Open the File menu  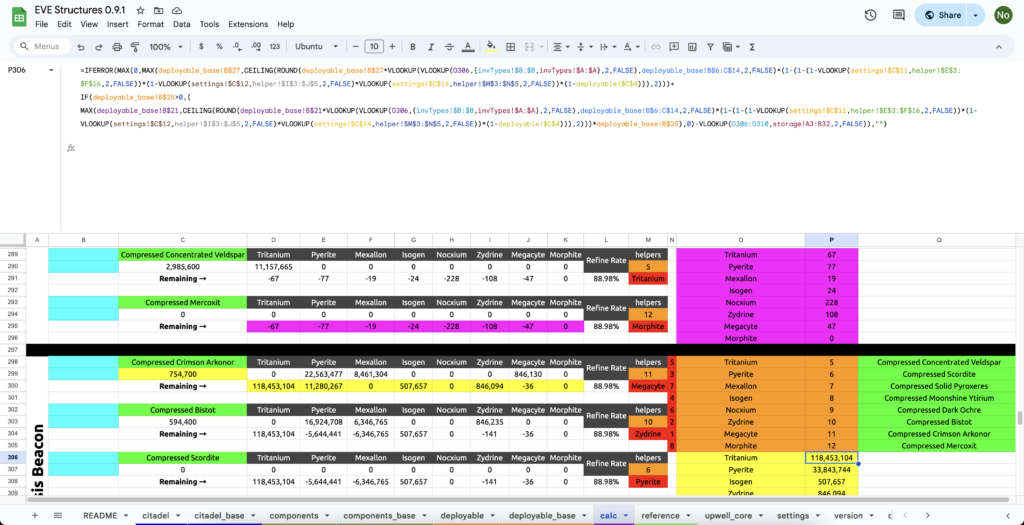click(42, 24)
